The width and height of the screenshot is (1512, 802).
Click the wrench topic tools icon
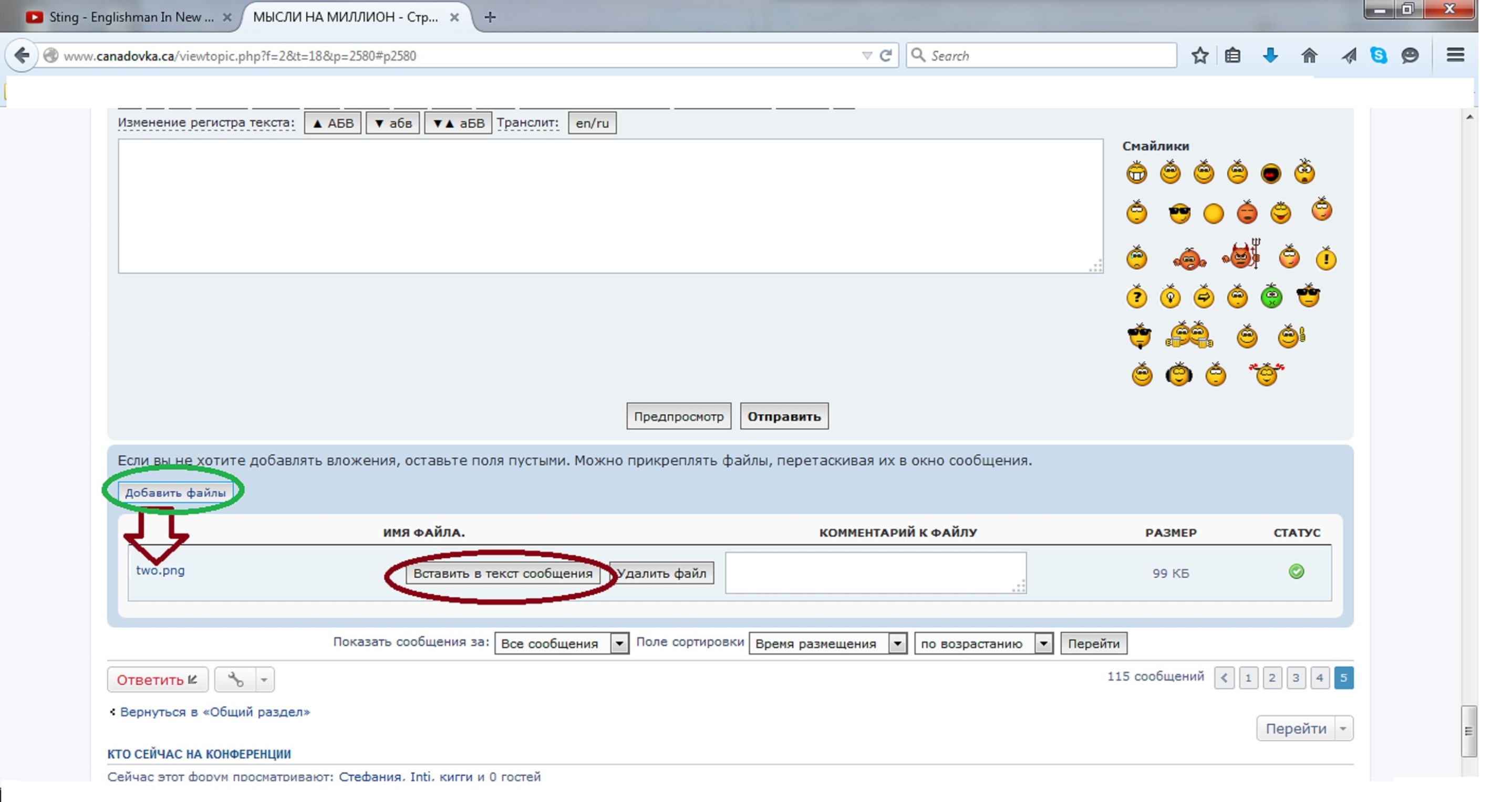(x=235, y=680)
